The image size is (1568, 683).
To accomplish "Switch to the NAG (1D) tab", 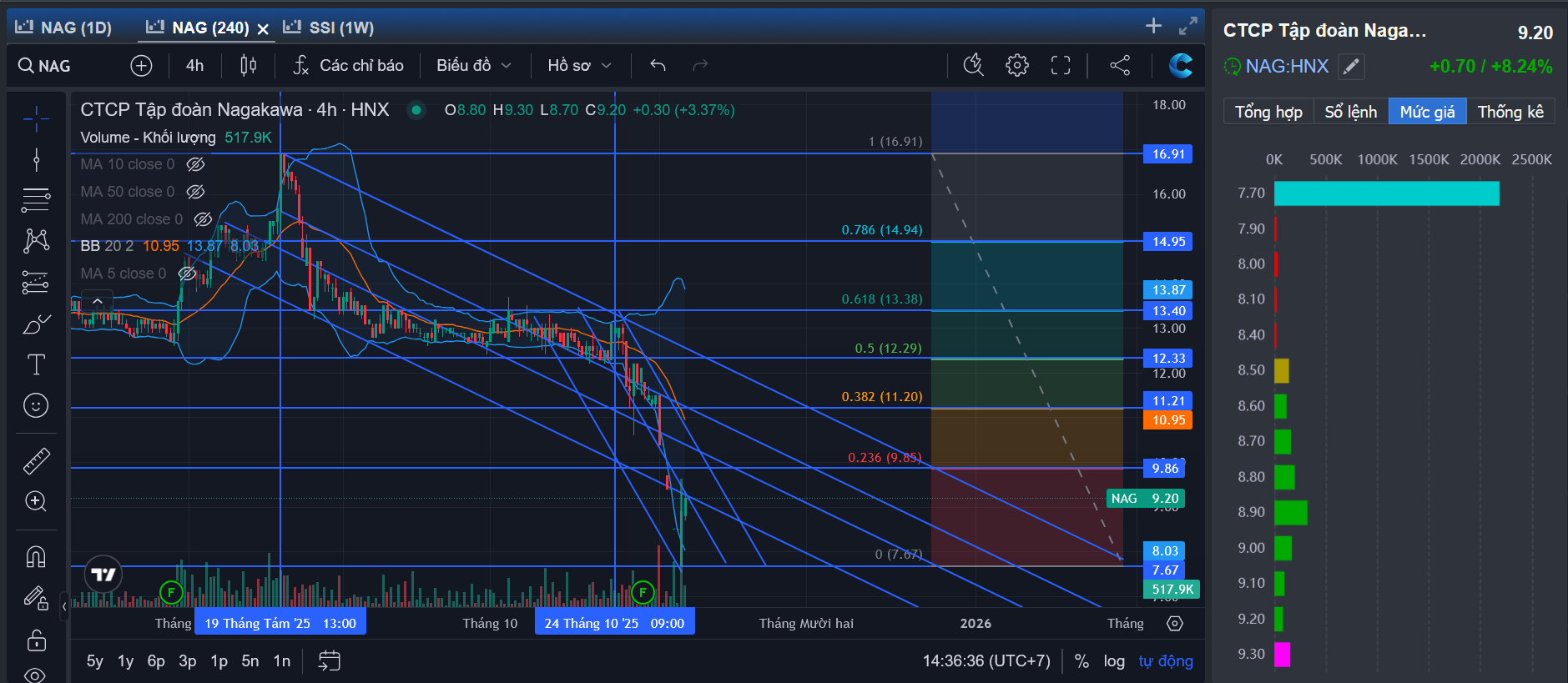I will click(63, 28).
